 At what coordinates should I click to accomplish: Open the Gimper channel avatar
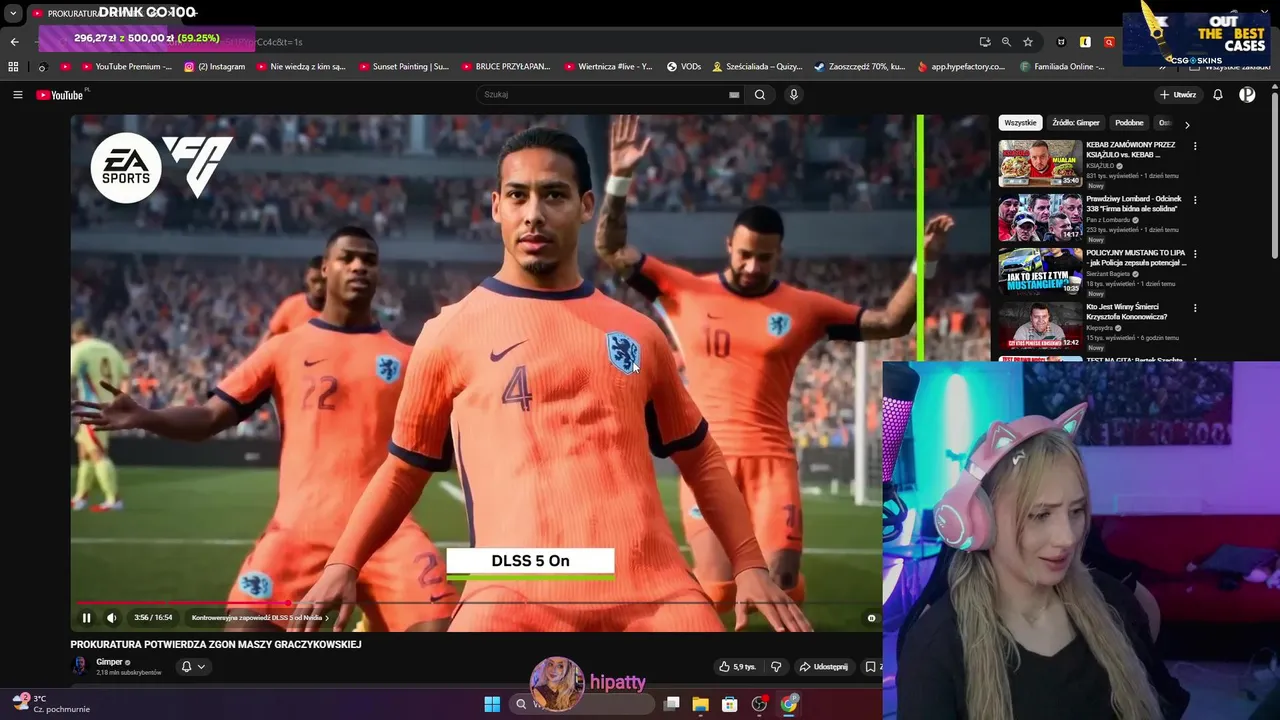[79, 666]
